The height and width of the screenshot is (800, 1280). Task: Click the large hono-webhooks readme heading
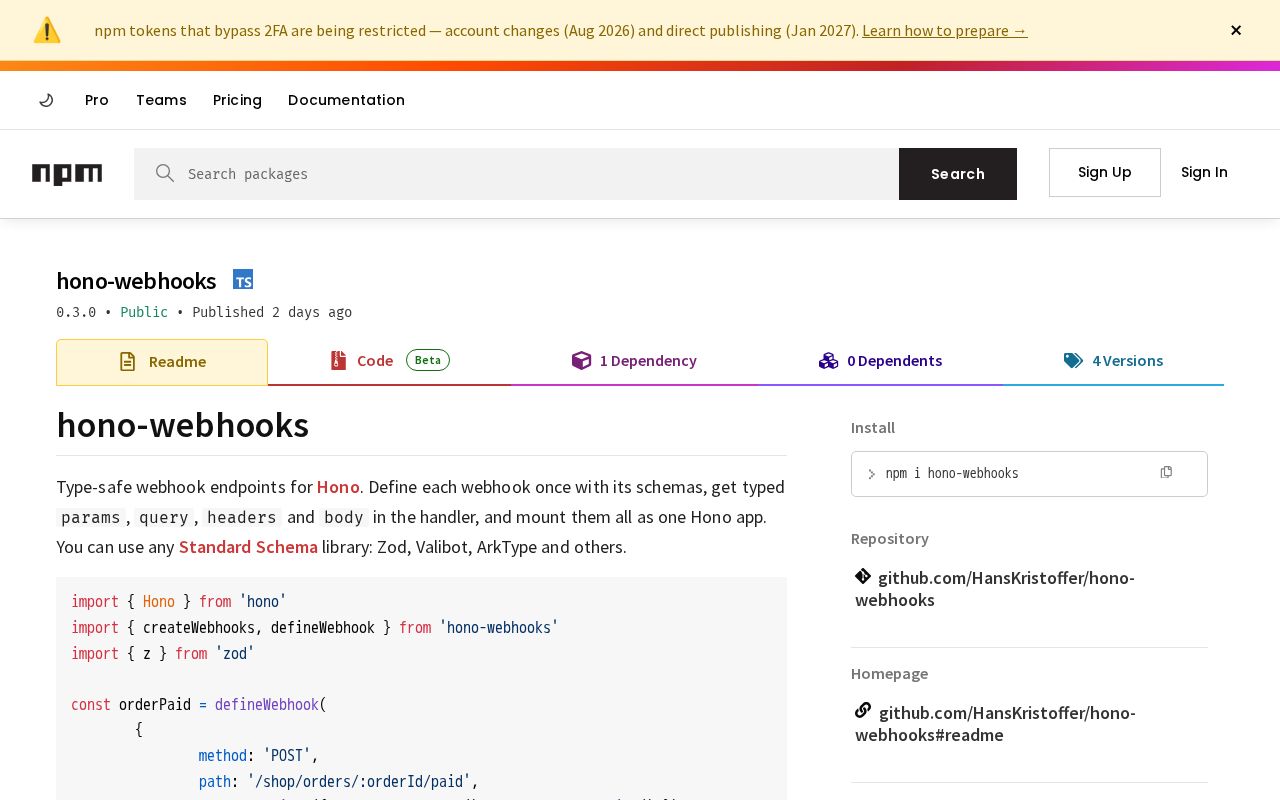182,425
